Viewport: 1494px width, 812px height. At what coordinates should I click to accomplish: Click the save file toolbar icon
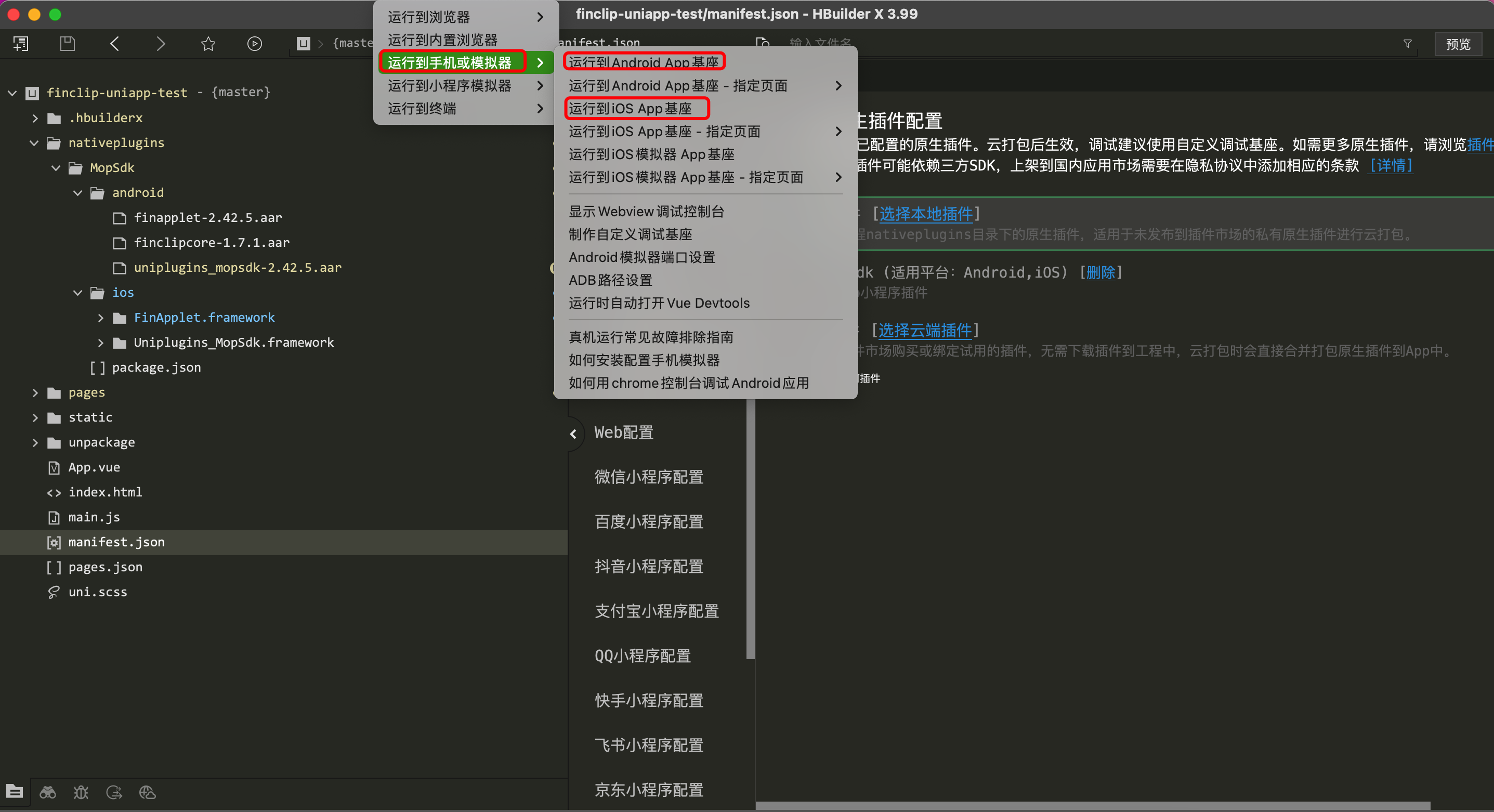[67, 44]
